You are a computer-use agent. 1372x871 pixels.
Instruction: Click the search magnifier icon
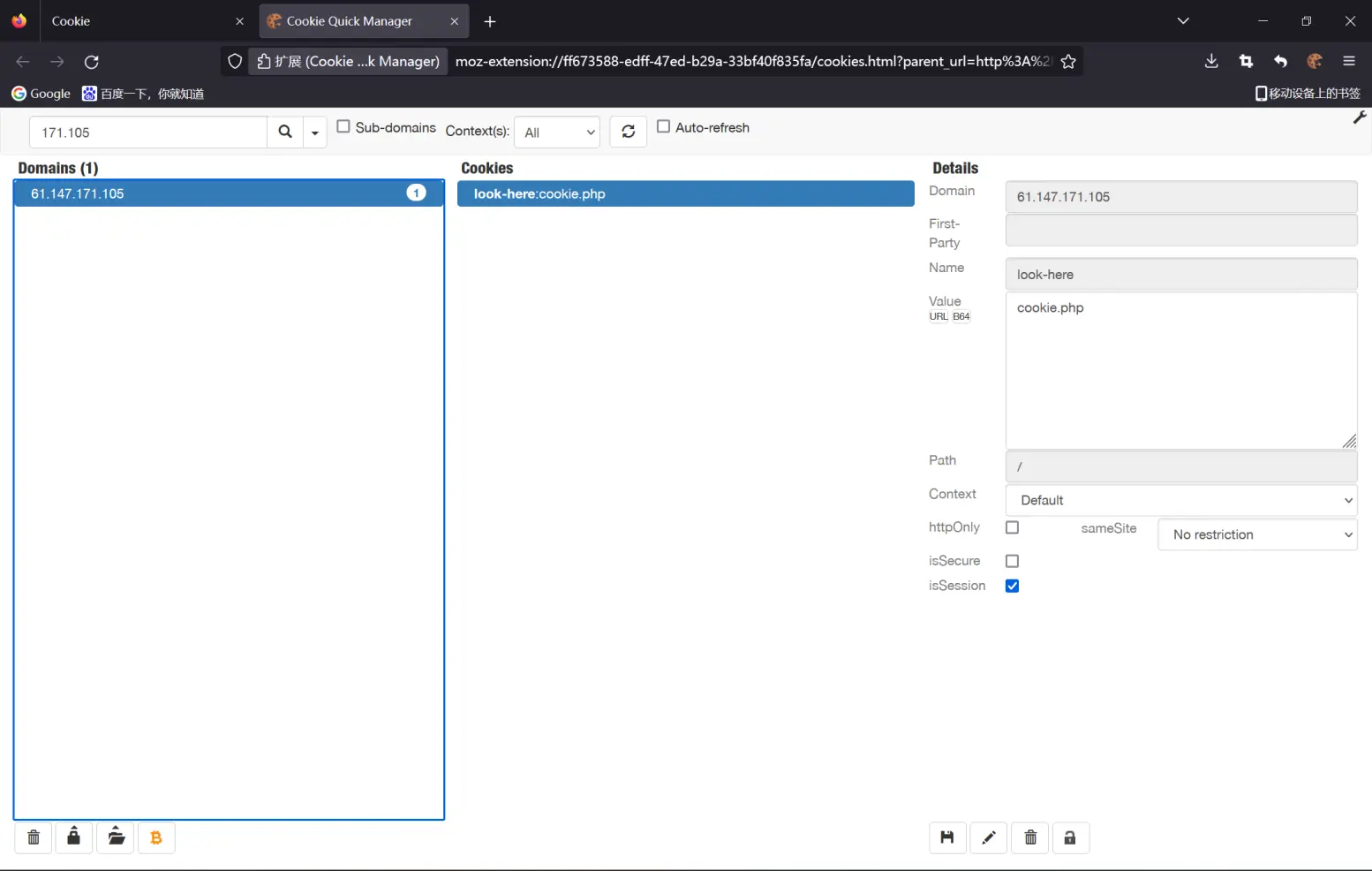point(284,132)
